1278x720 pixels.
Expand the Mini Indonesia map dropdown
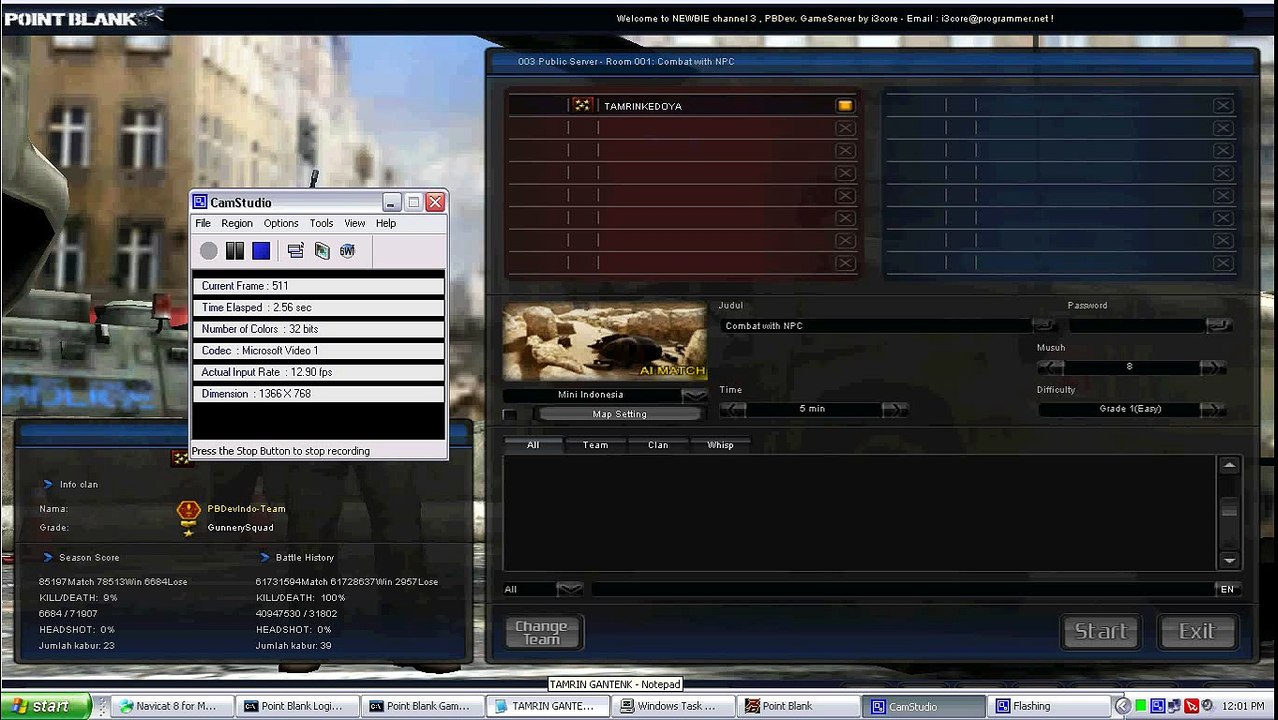694,395
